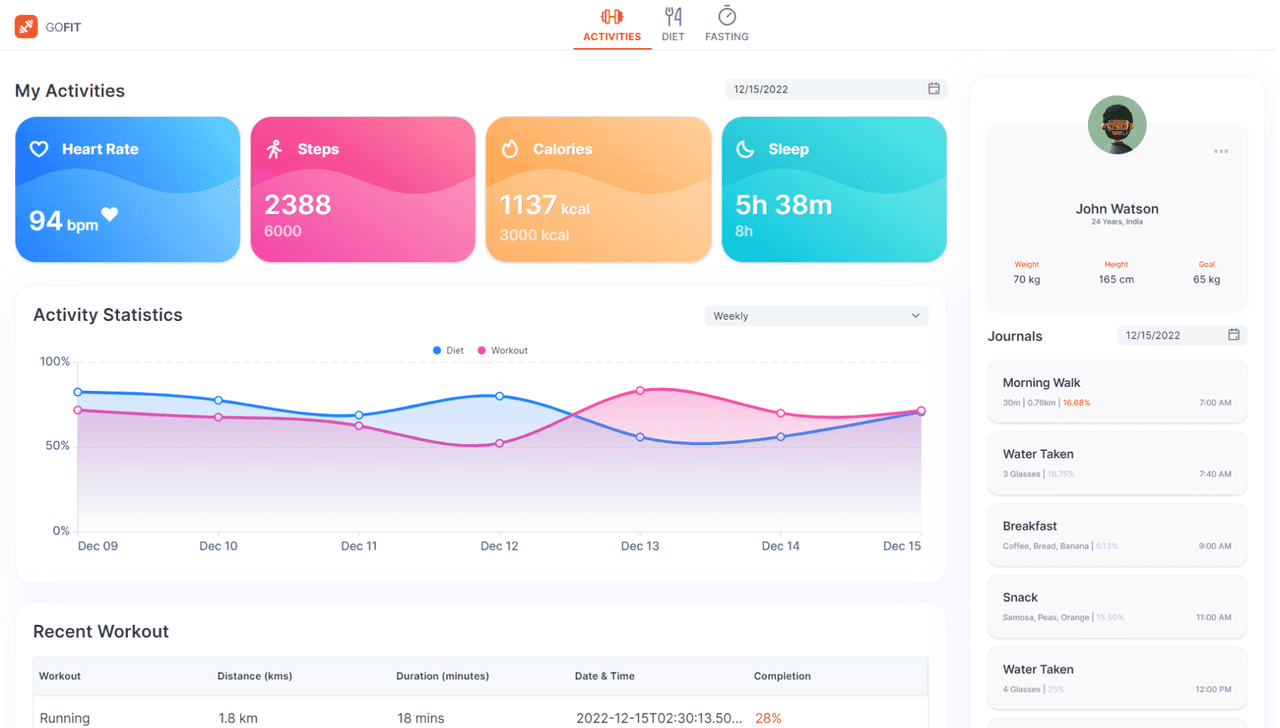Screen dimensions: 1280x728
Task: Click the 1.8 km distance cell
Action: [236, 718]
